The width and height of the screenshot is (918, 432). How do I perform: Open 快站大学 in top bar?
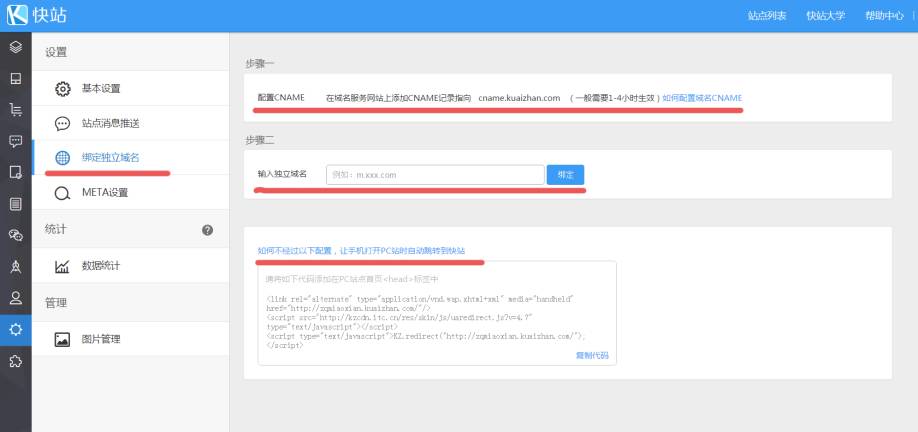(825, 16)
